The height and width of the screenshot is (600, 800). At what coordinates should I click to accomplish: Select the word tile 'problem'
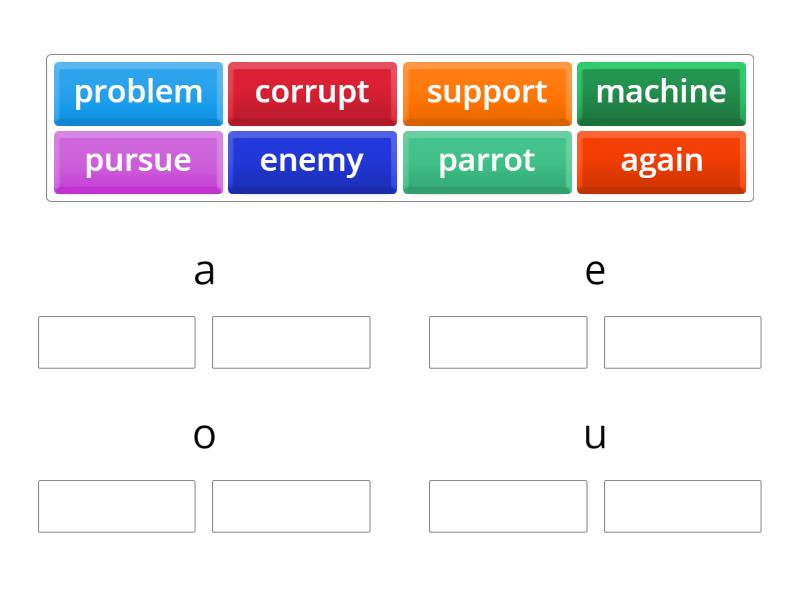[138, 93]
